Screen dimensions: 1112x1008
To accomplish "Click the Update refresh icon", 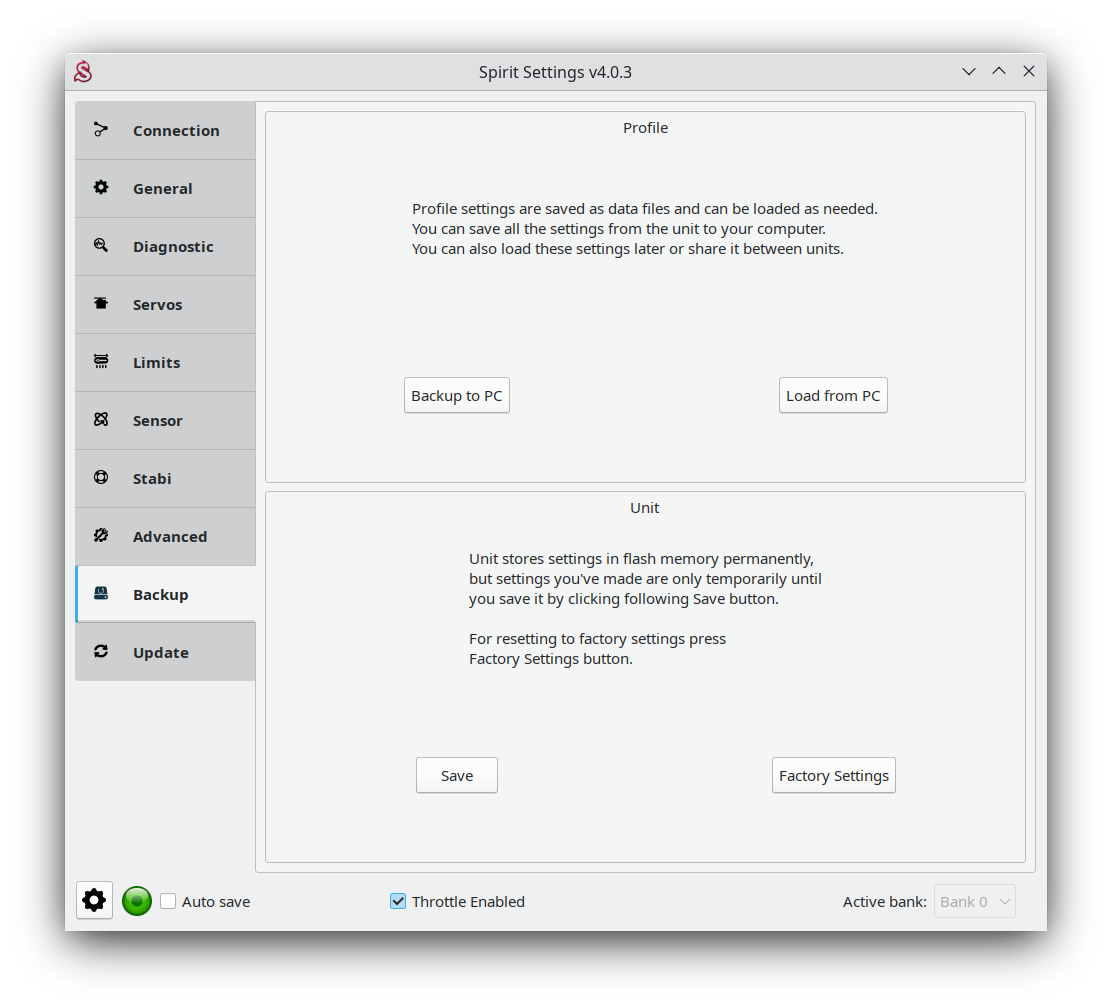I will (x=101, y=652).
